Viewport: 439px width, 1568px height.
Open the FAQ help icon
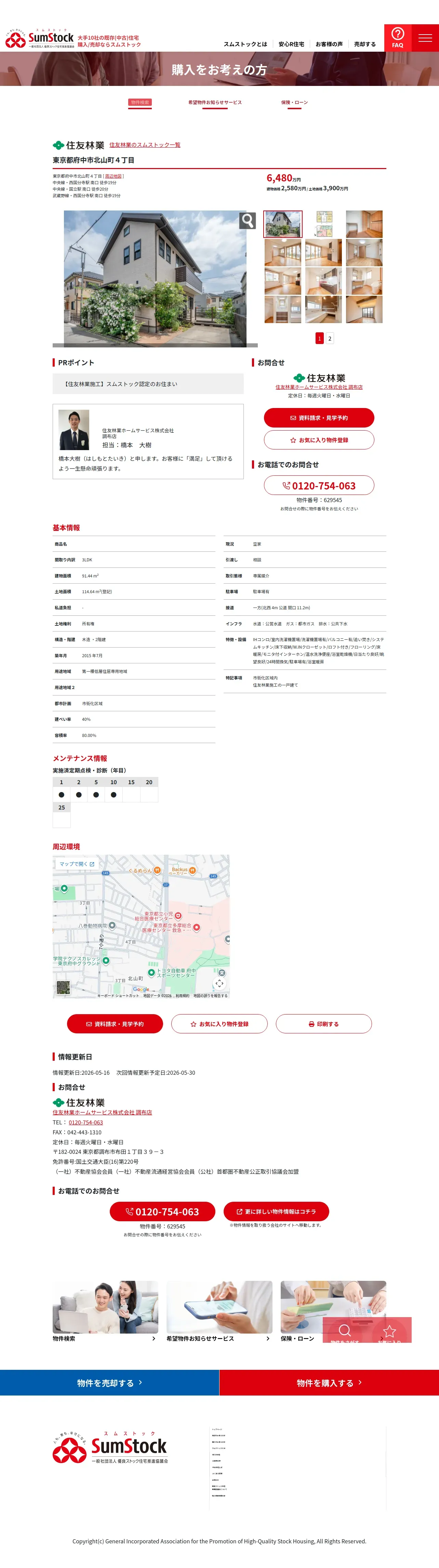(x=398, y=38)
